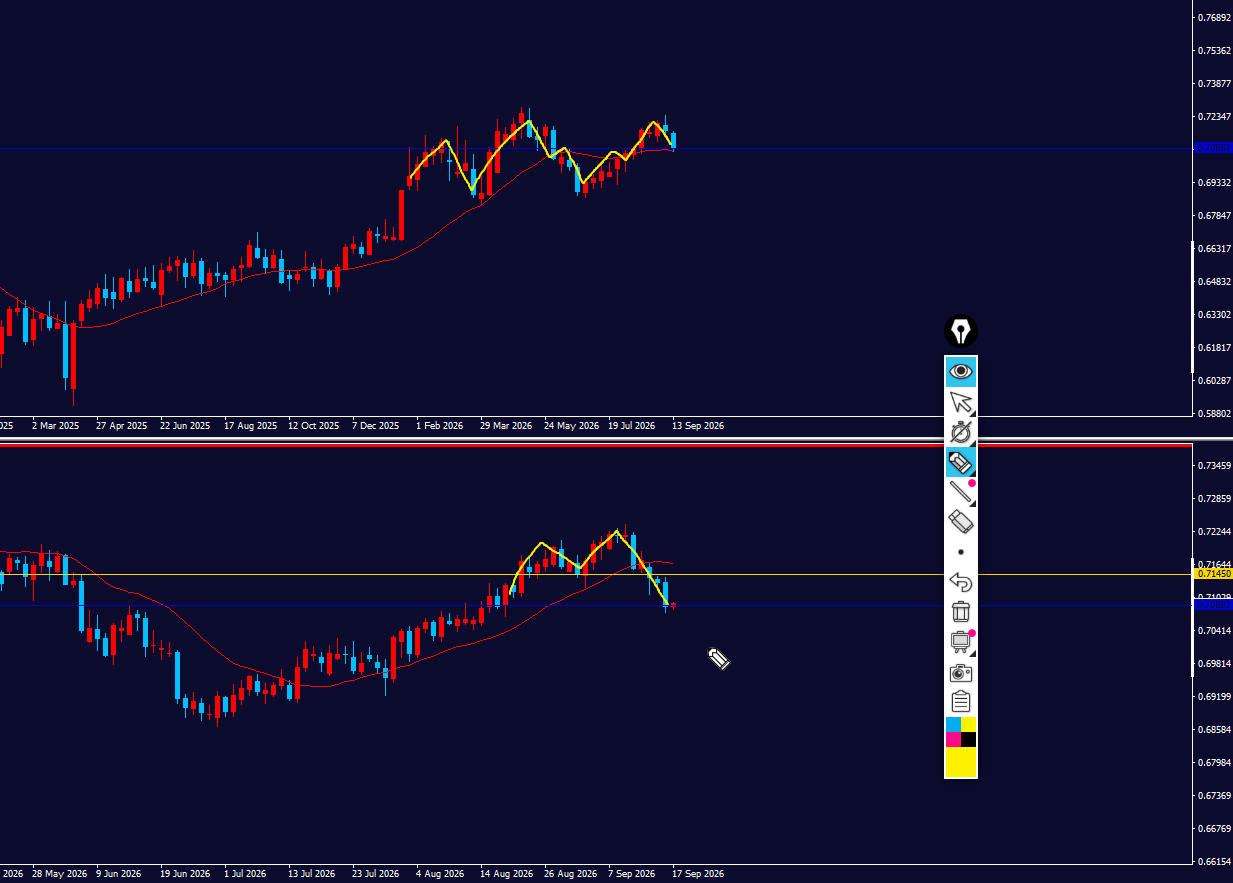The height and width of the screenshot is (883, 1233).
Task: Select the arrow cursor tool
Action: (x=960, y=402)
